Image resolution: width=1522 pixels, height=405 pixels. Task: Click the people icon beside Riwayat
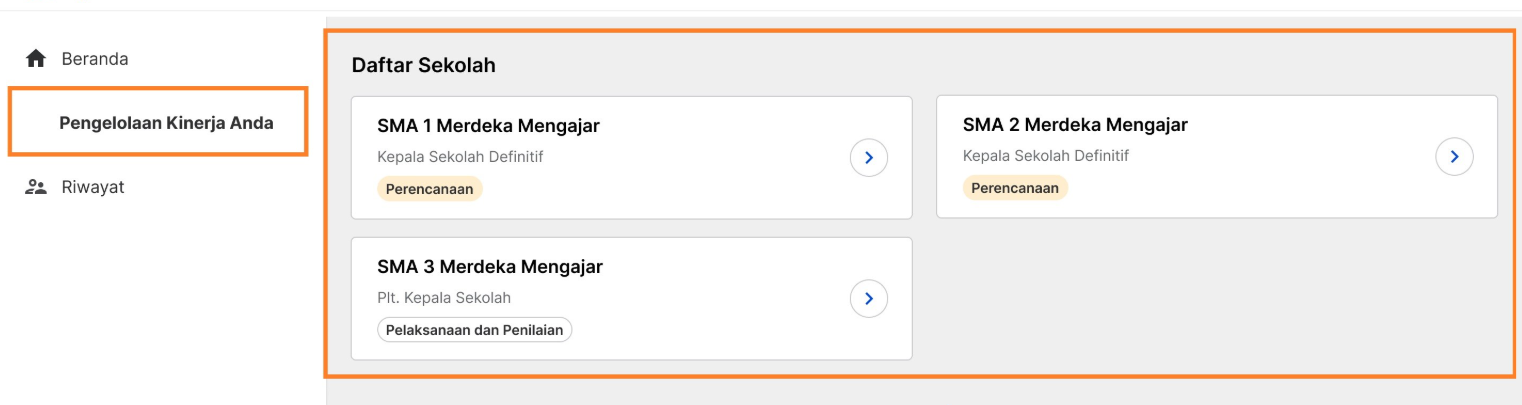pos(36,187)
